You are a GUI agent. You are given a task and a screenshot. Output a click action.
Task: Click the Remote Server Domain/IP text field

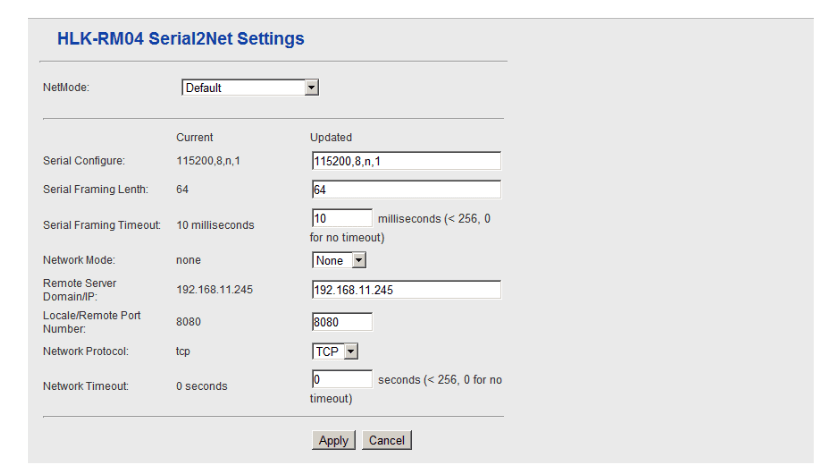click(x=406, y=289)
